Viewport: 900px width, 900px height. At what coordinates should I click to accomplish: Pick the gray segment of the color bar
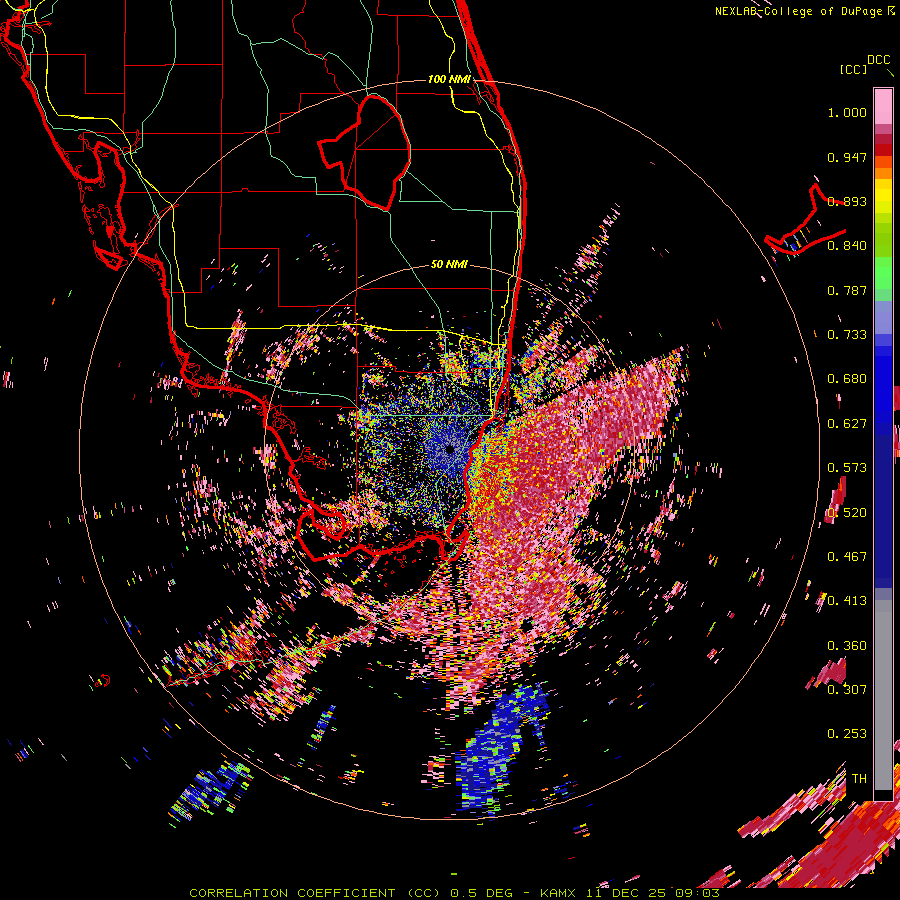click(883, 695)
